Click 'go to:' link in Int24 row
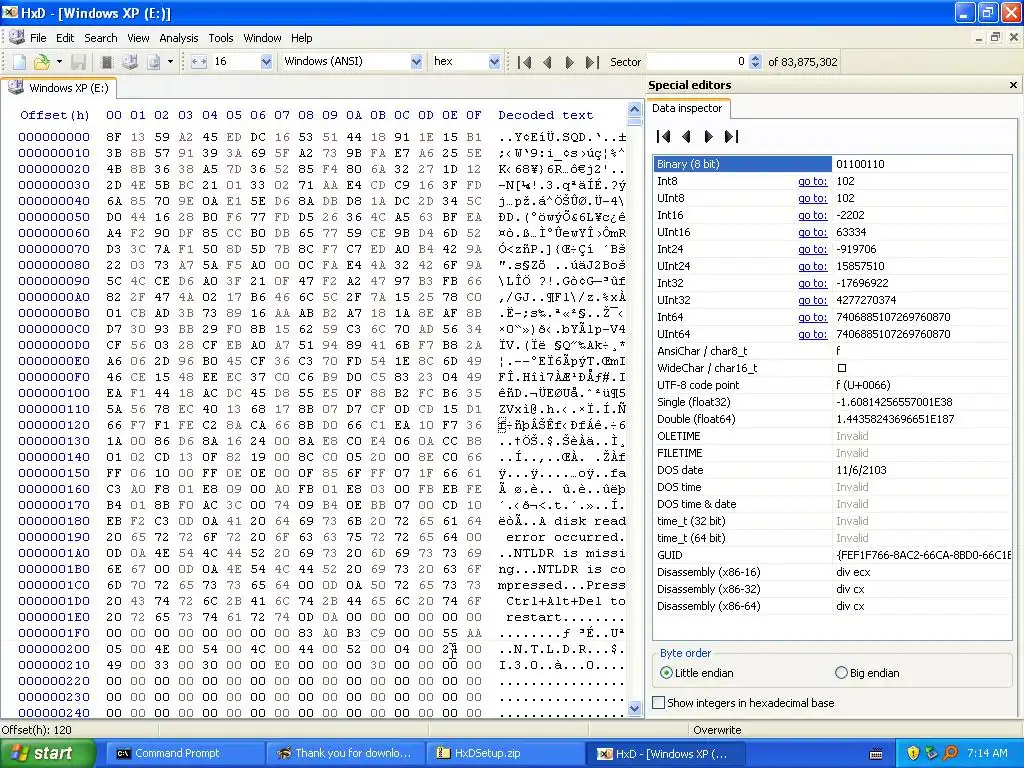This screenshot has height=768, width=1024. (x=812, y=249)
